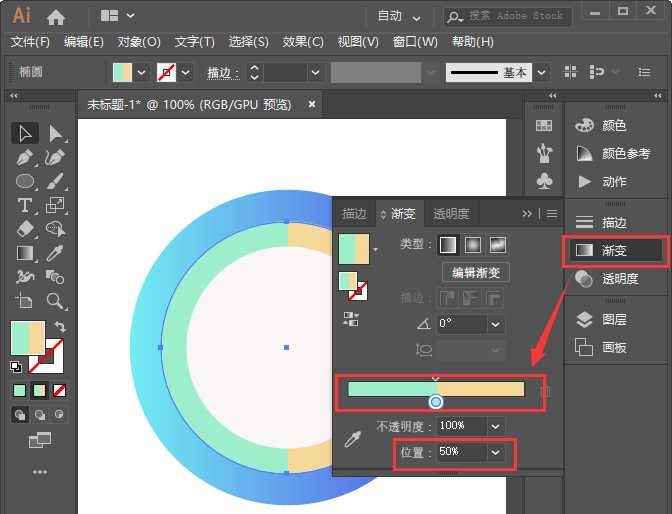Expand the gradient angle dropdown
This screenshot has width=672, height=514.
[x=496, y=324]
